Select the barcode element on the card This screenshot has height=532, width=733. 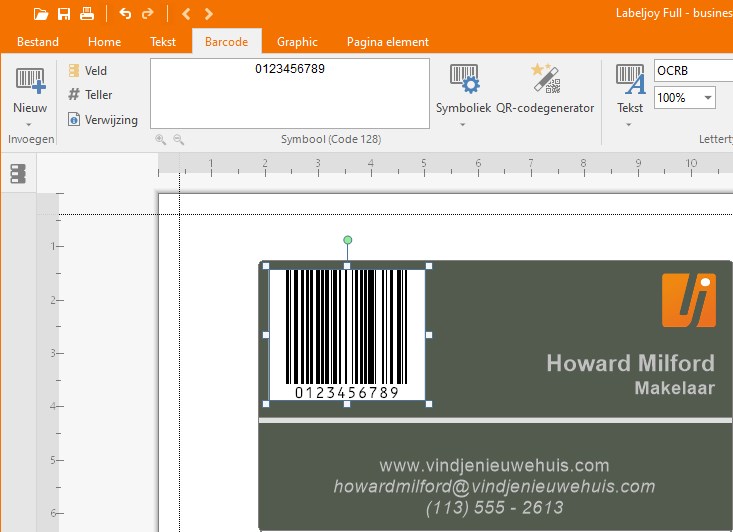click(347, 335)
